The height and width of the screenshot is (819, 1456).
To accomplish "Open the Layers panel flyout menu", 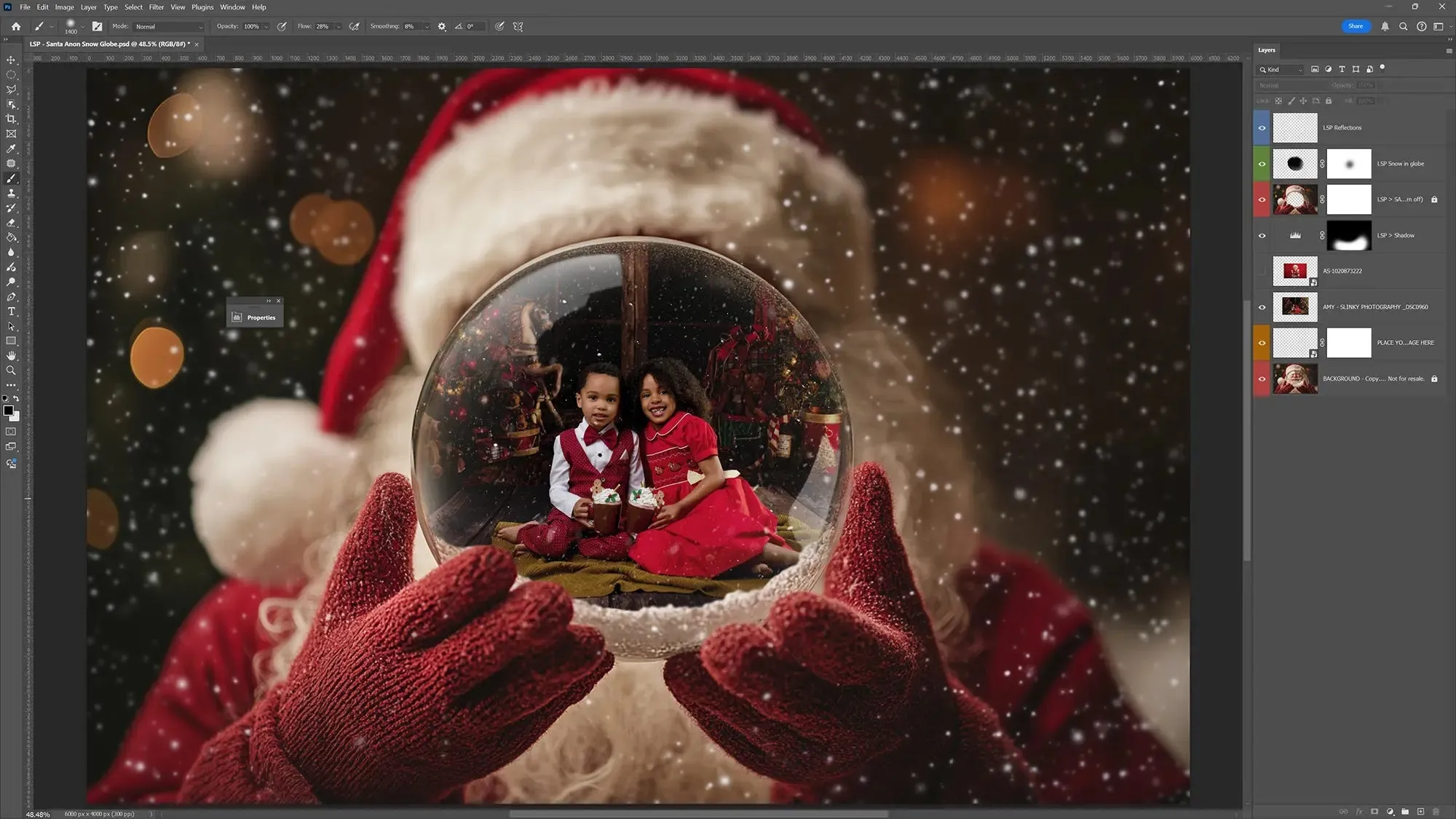I will click(x=1449, y=50).
